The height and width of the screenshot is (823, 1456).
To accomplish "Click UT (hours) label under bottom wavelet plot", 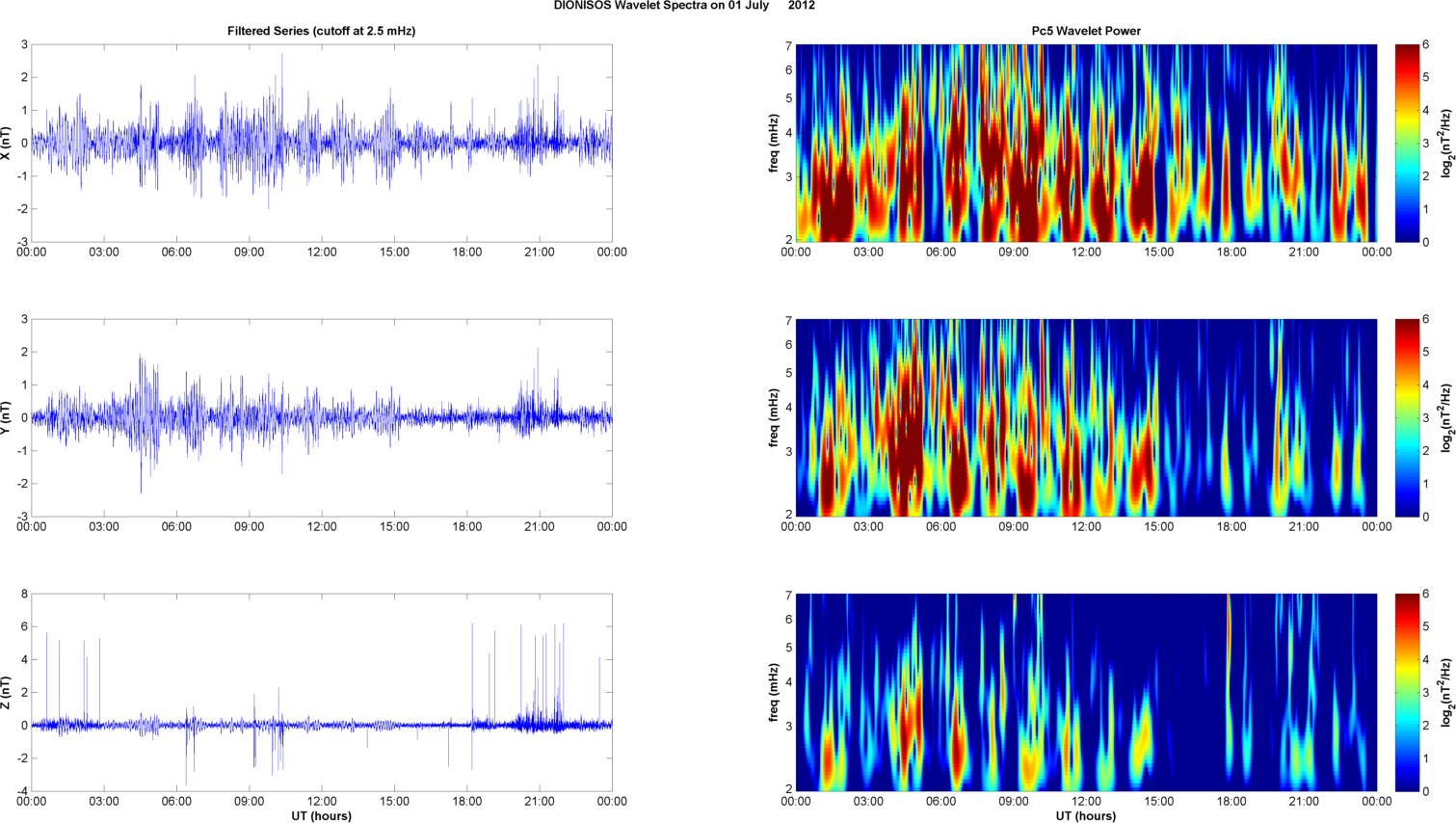I will click(x=1086, y=816).
